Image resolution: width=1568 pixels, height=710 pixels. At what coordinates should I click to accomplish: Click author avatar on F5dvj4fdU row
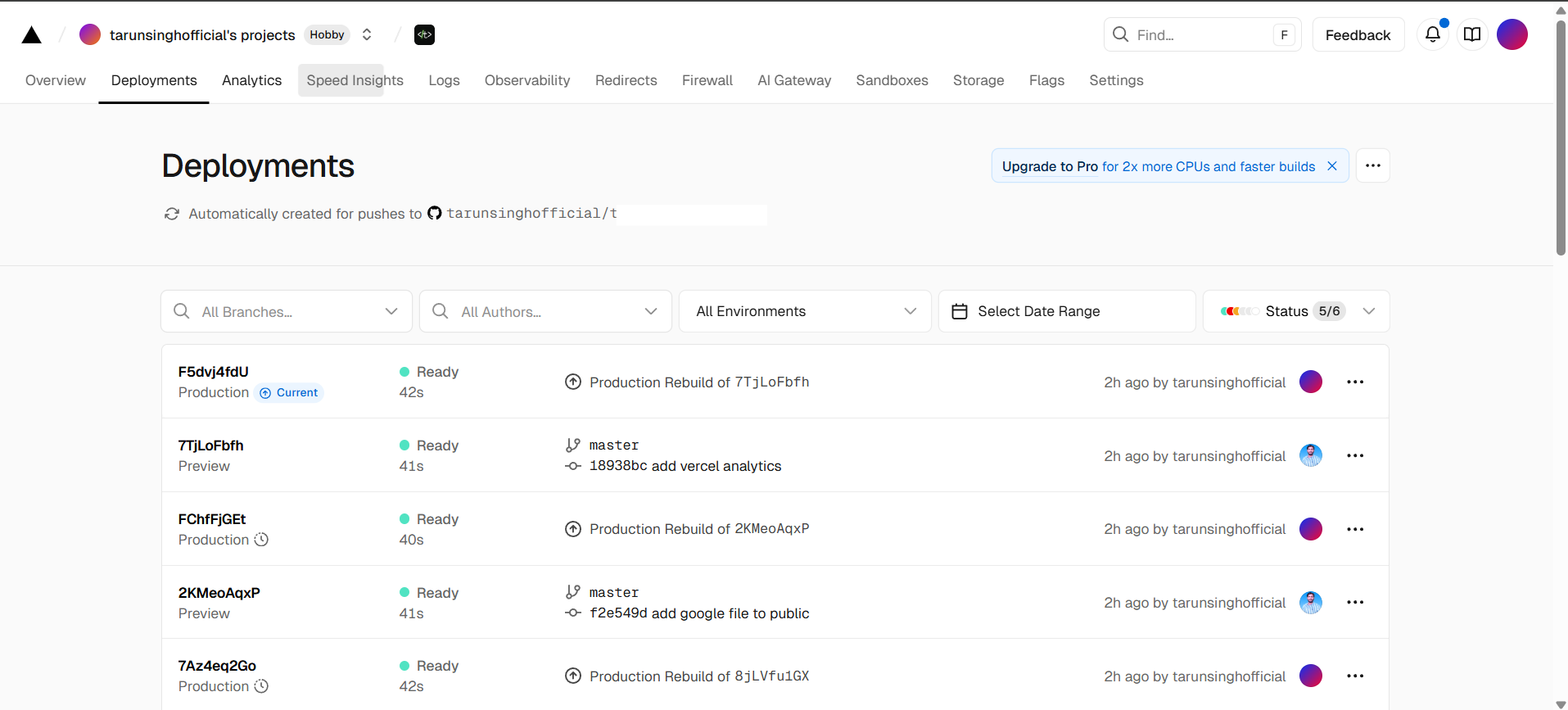pyautogui.click(x=1311, y=382)
